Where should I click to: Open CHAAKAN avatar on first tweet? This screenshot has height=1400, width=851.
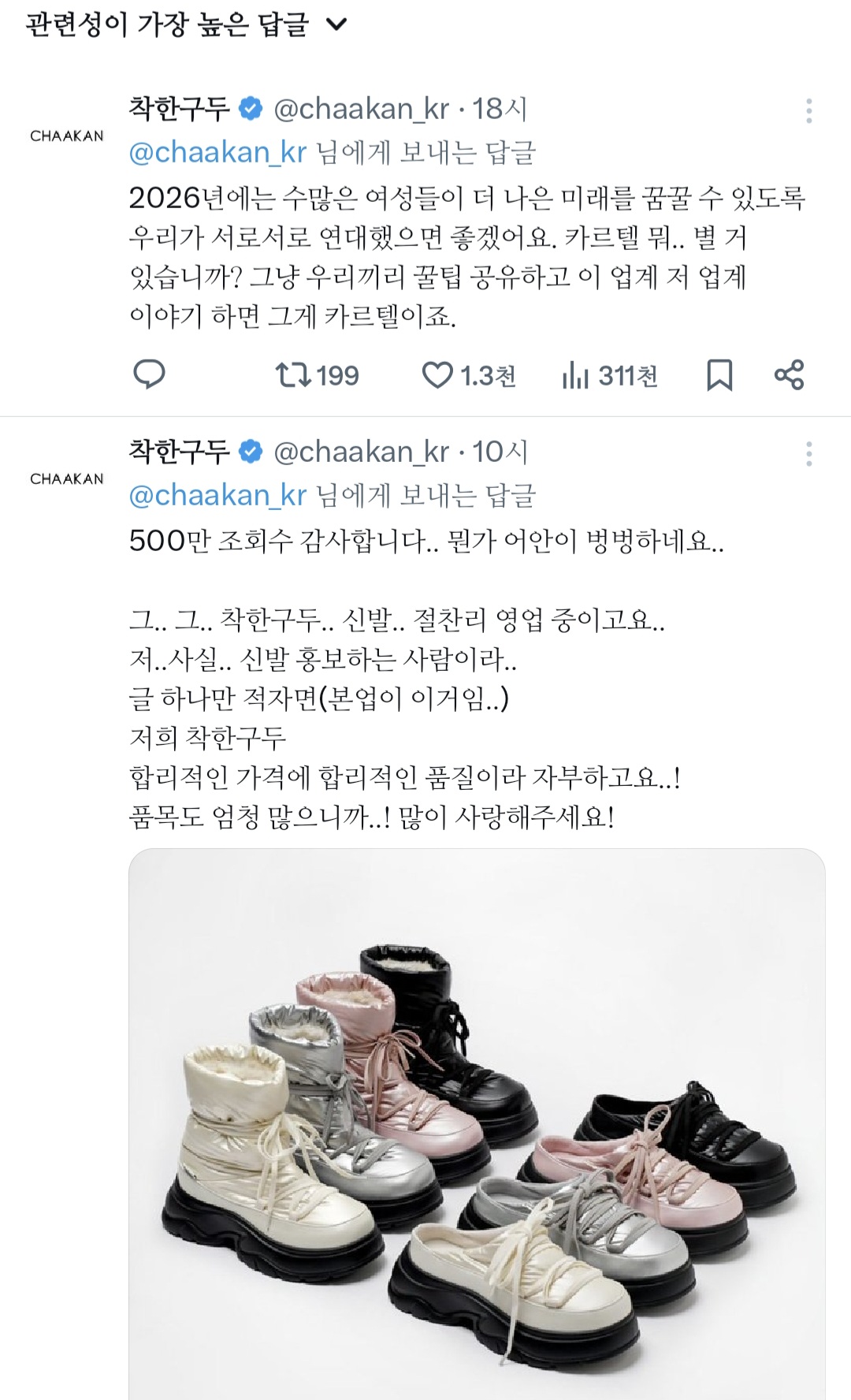coord(67,136)
